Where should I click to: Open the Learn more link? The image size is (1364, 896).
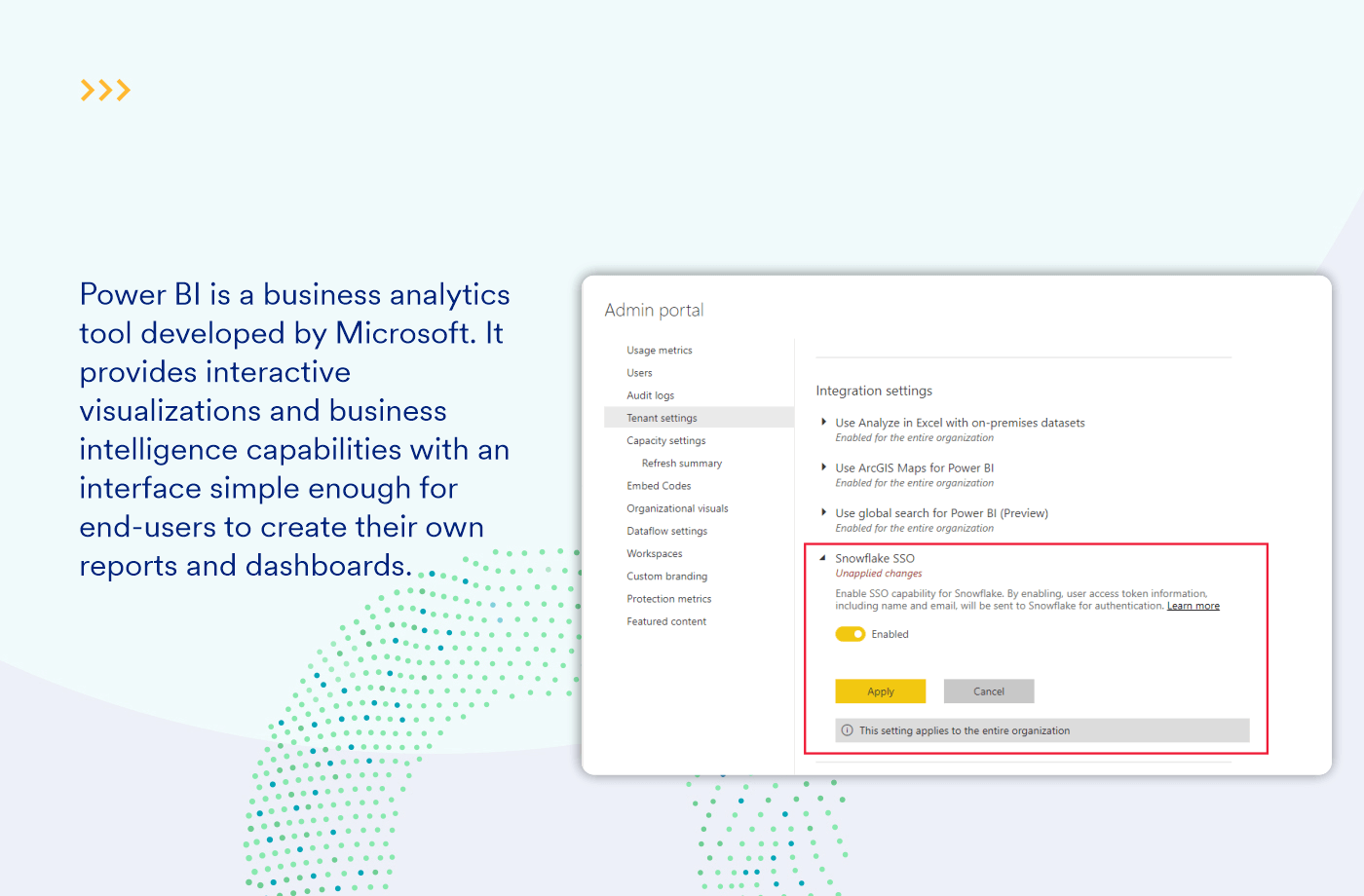point(1193,606)
